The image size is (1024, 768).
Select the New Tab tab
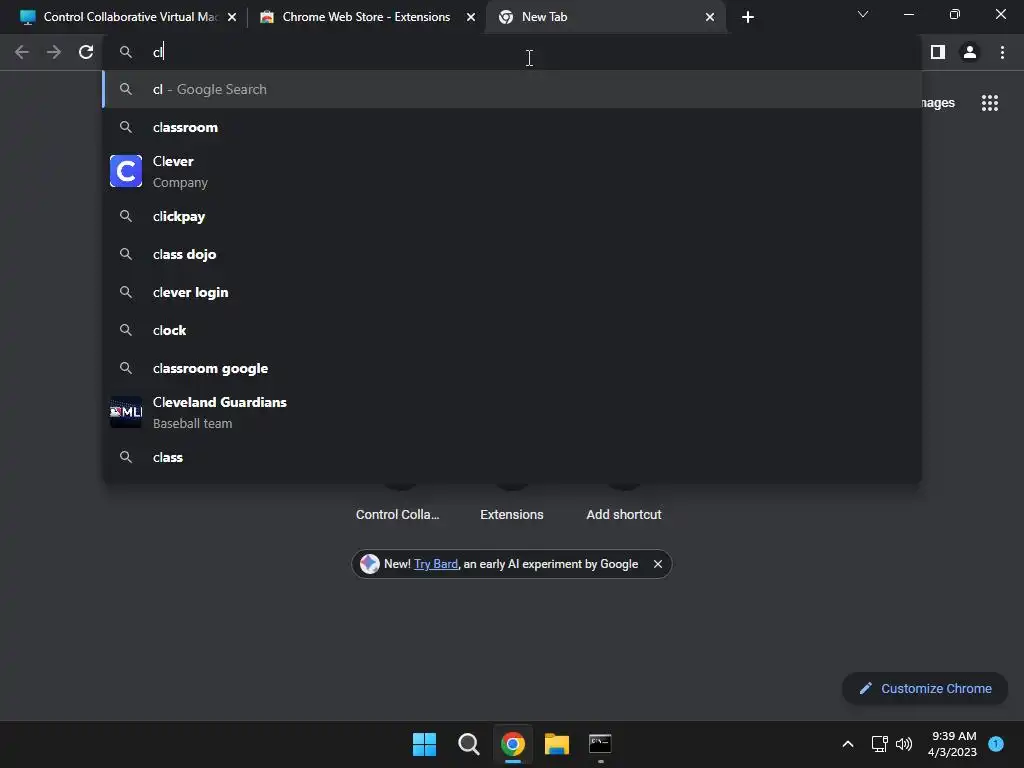pos(606,17)
